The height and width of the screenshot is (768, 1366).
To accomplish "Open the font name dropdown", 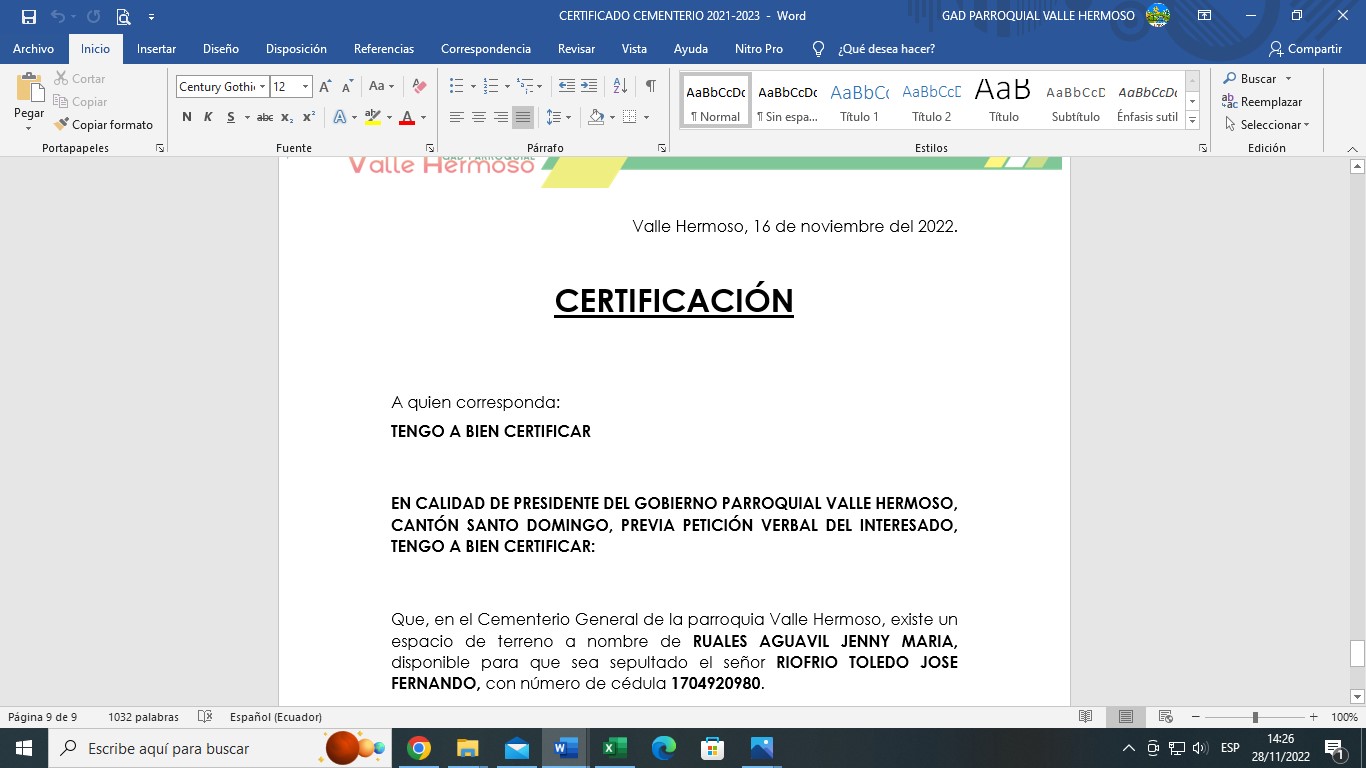I will 263,87.
